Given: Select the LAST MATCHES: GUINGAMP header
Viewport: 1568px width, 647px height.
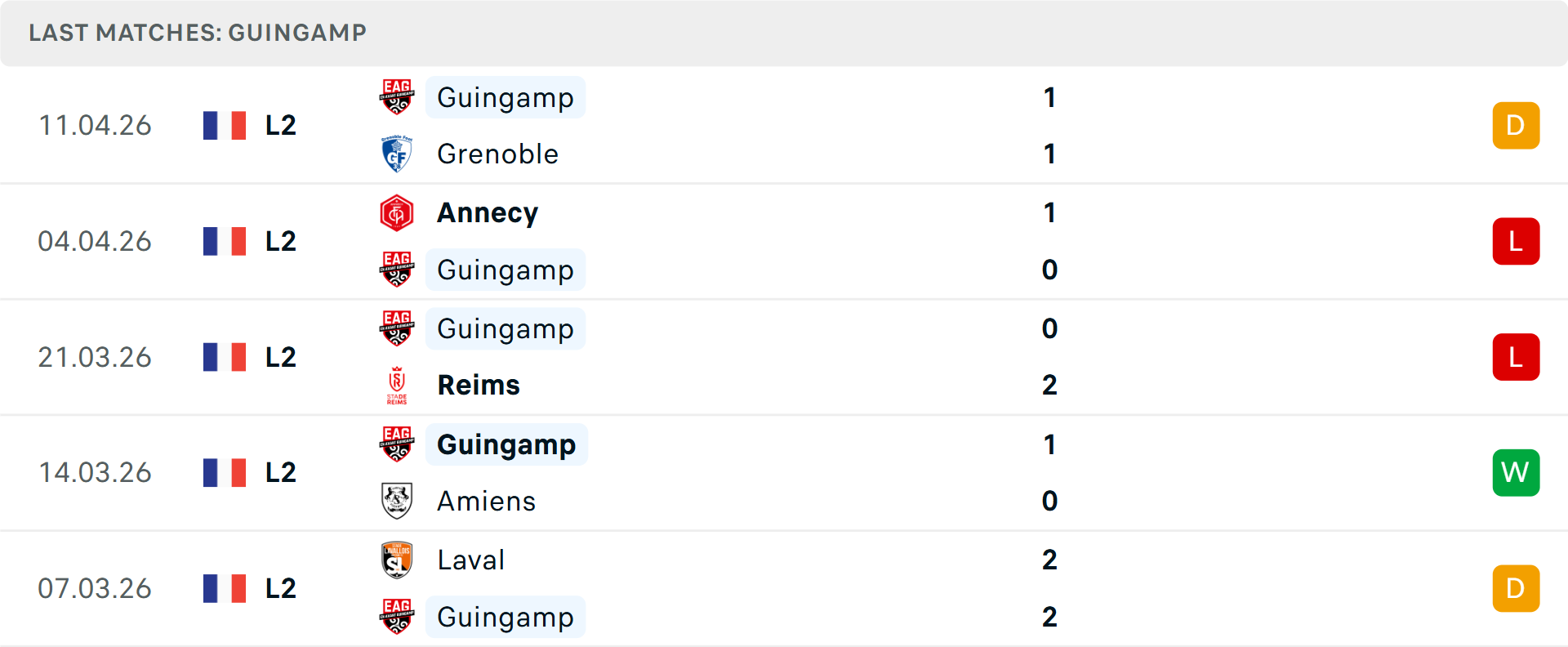Looking at the screenshot, I should pos(198,33).
